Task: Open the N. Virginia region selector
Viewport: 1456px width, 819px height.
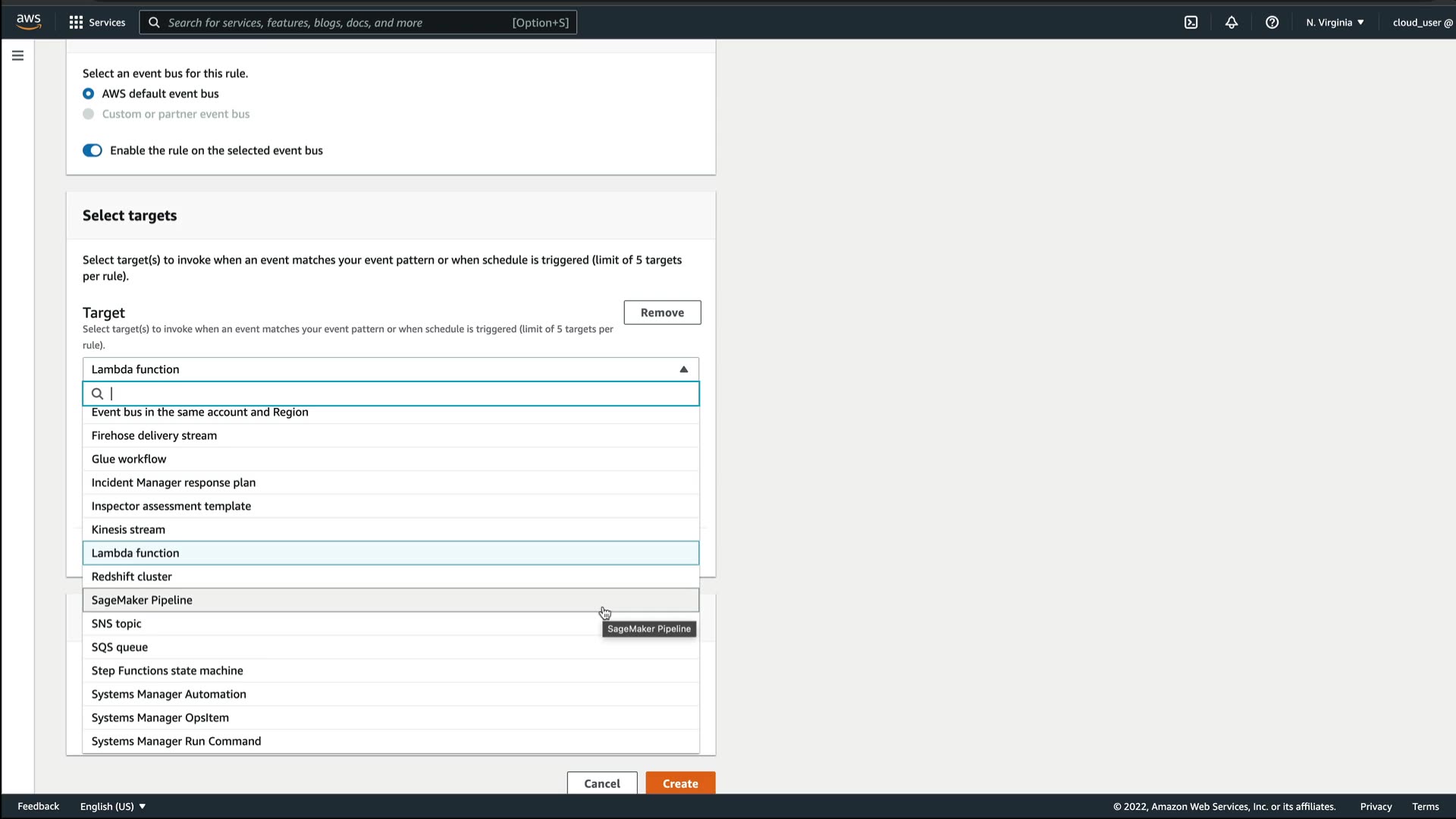Action: [x=1335, y=23]
